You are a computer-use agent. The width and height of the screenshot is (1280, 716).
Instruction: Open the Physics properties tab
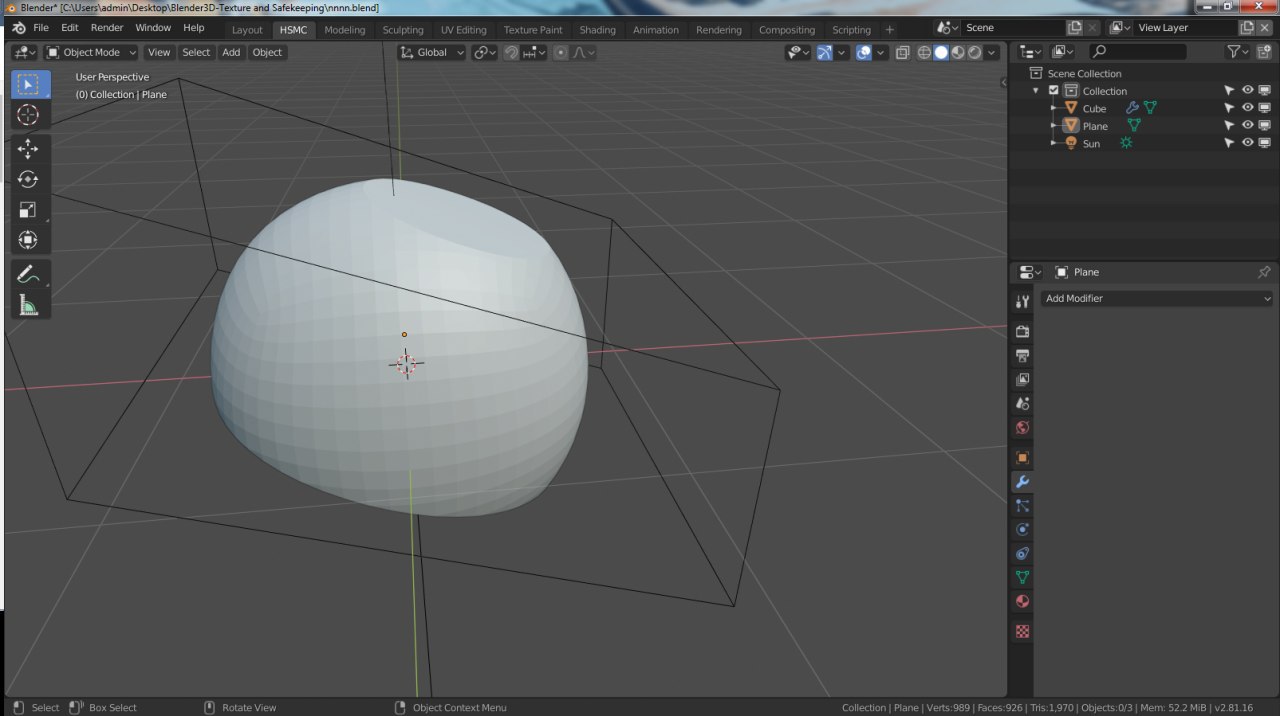(x=1022, y=529)
